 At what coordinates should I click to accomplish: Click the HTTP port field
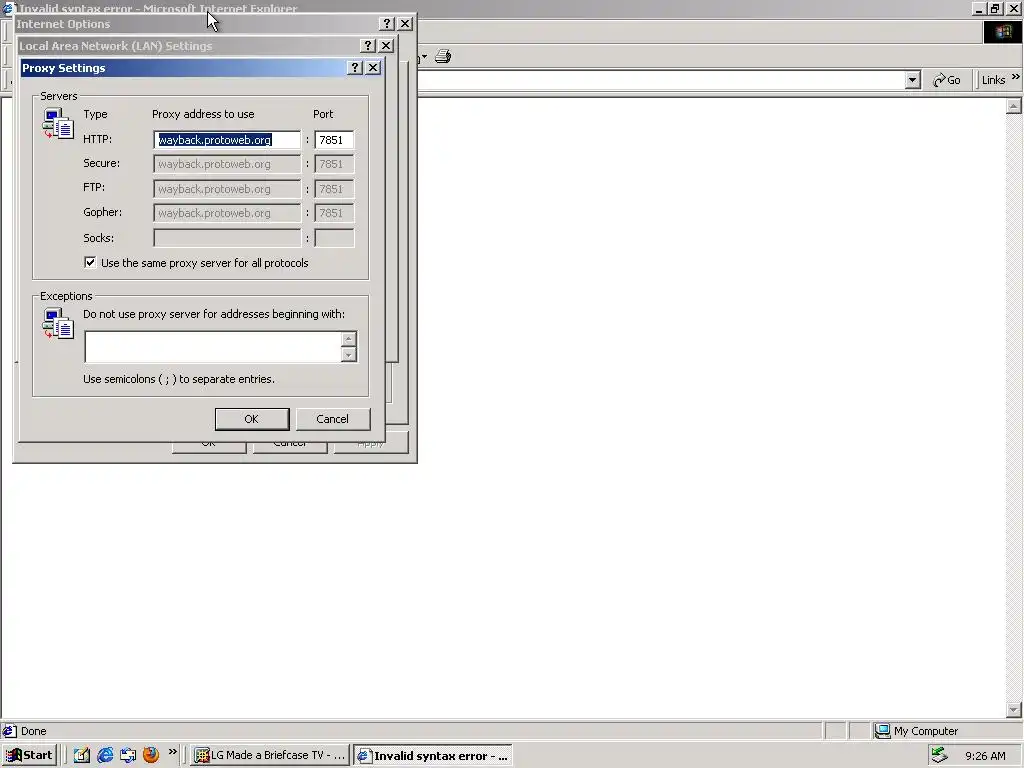pos(334,140)
